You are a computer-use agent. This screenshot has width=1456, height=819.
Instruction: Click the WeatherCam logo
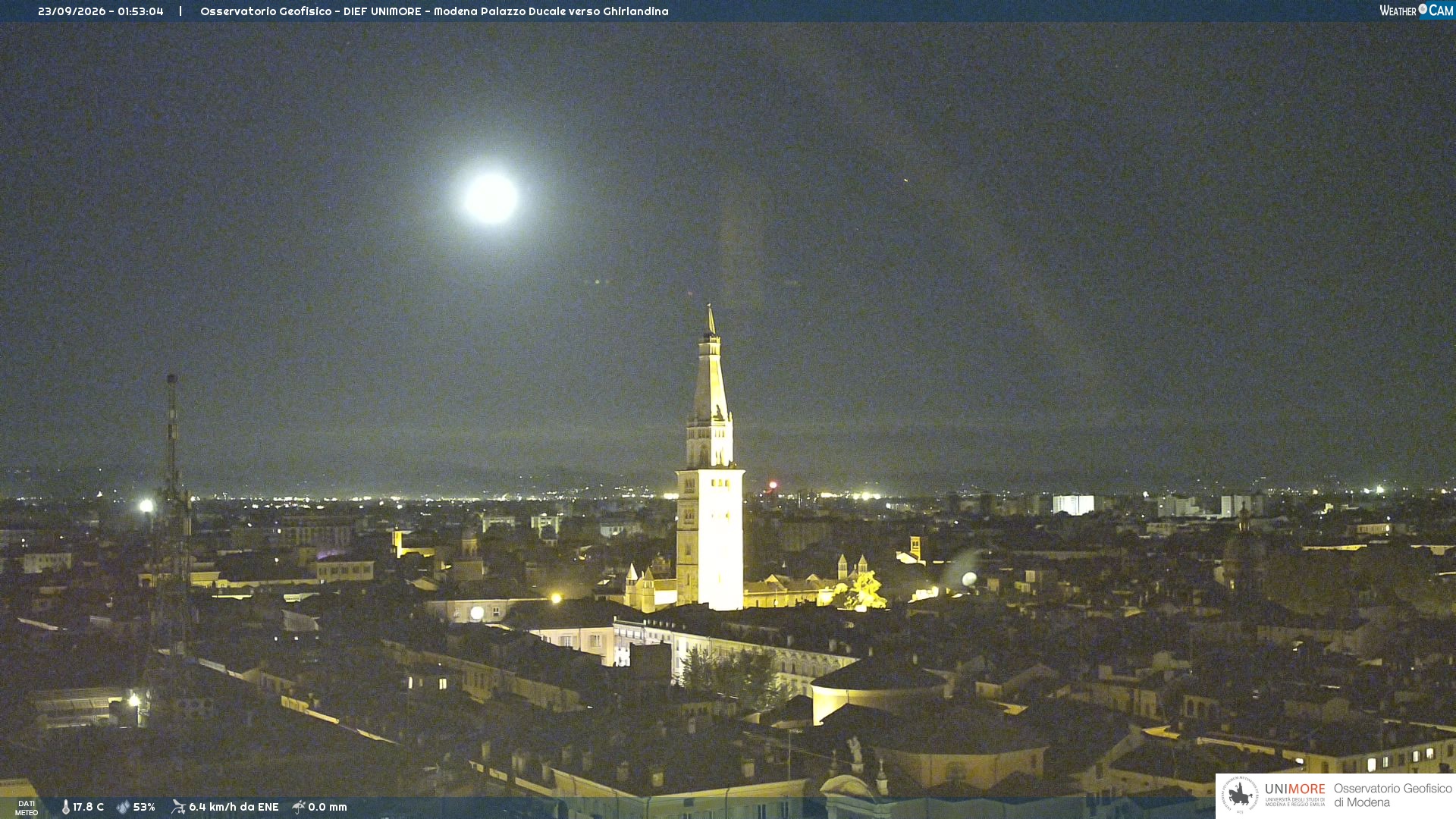coord(1416,11)
